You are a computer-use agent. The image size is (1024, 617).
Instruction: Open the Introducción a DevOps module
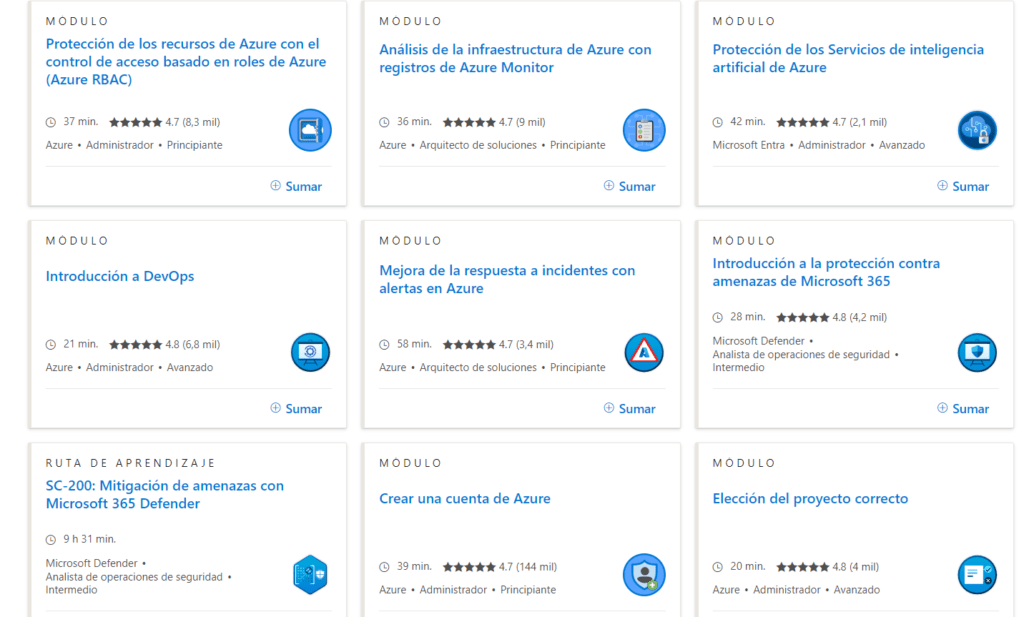(120, 276)
